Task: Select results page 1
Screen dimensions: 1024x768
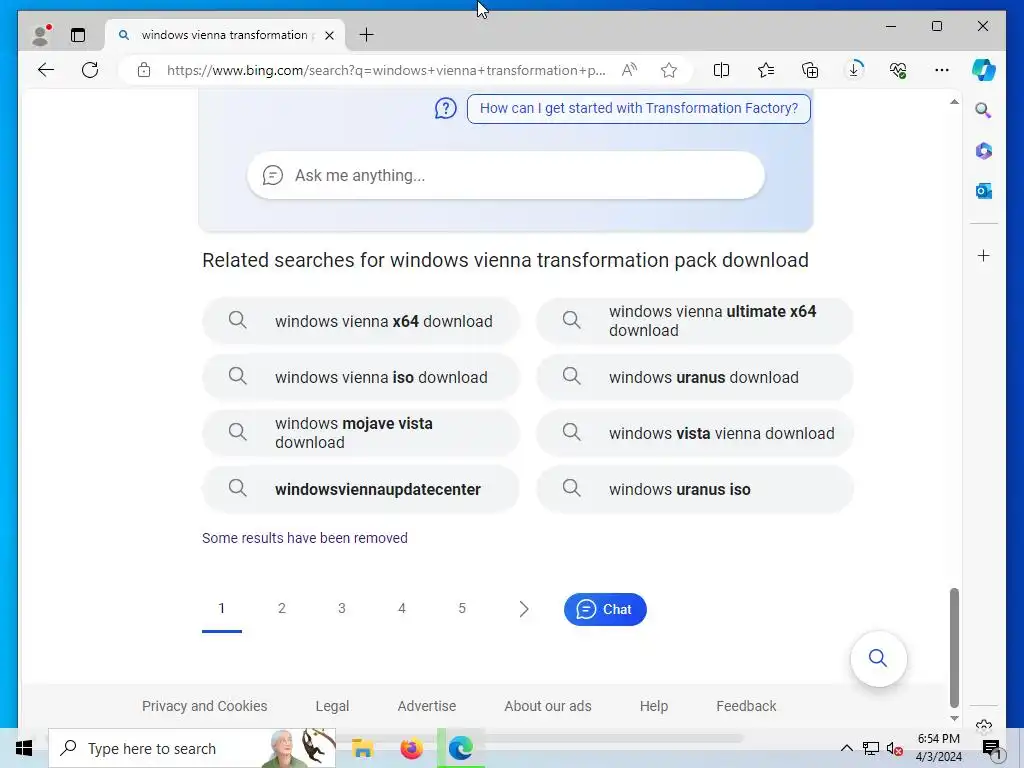Action: 222,609
